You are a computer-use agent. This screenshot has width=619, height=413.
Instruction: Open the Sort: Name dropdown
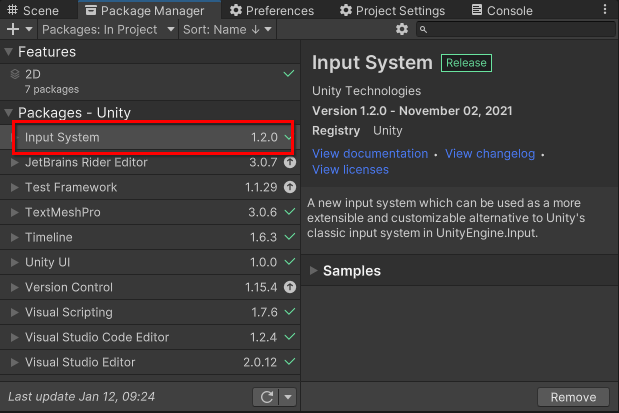click(x=228, y=30)
